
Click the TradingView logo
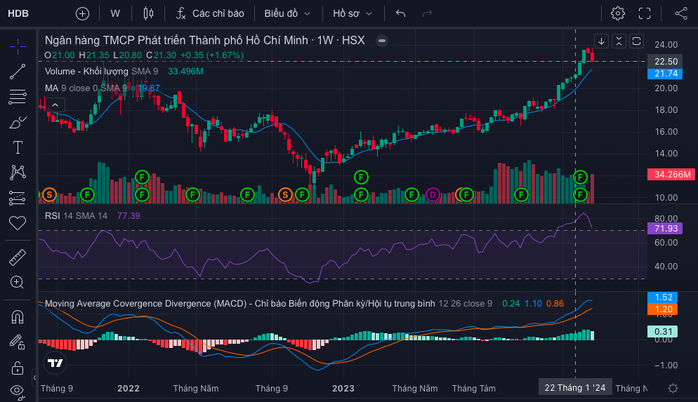(56, 363)
